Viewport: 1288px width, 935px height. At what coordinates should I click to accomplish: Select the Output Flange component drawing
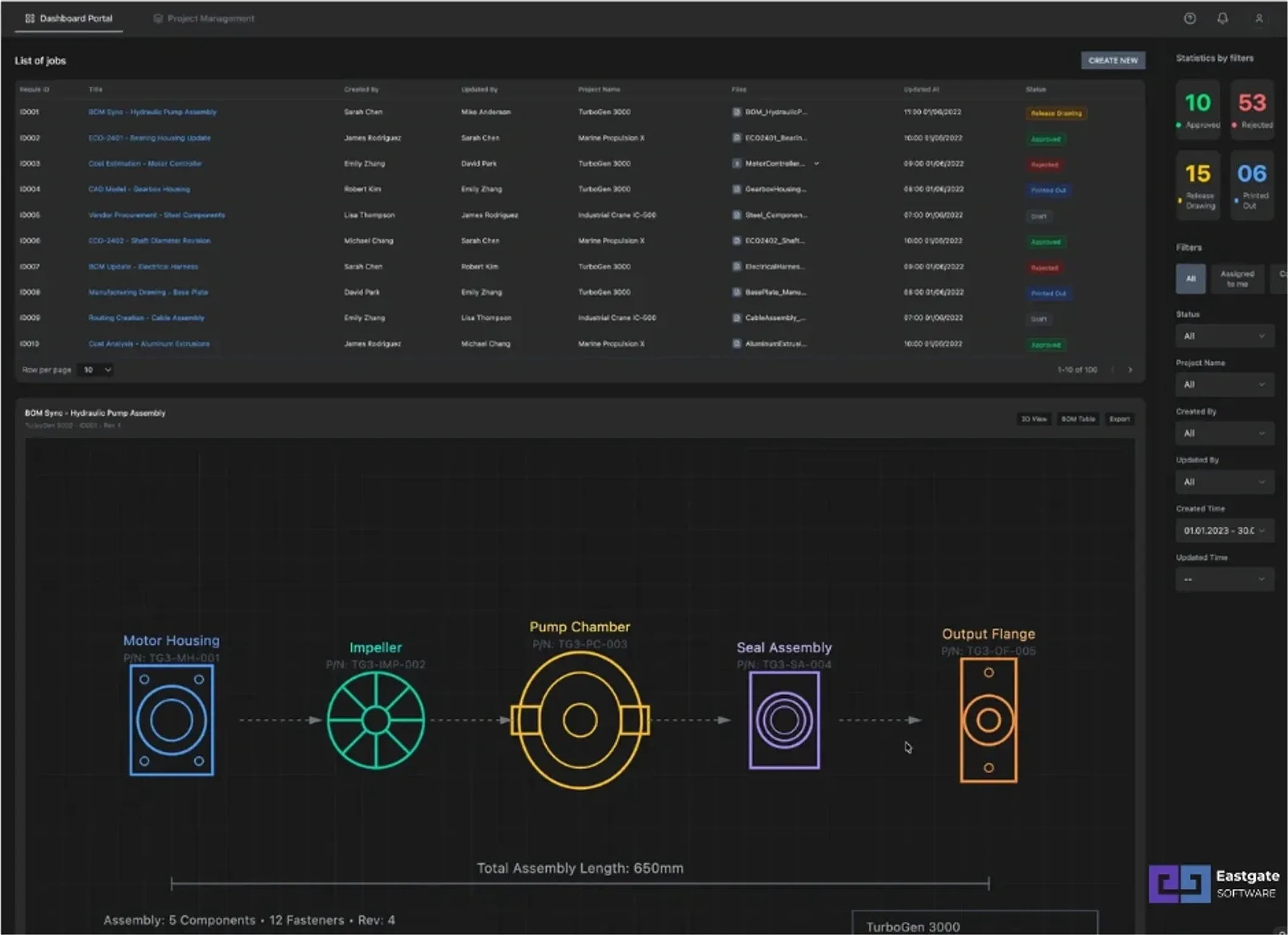click(988, 720)
